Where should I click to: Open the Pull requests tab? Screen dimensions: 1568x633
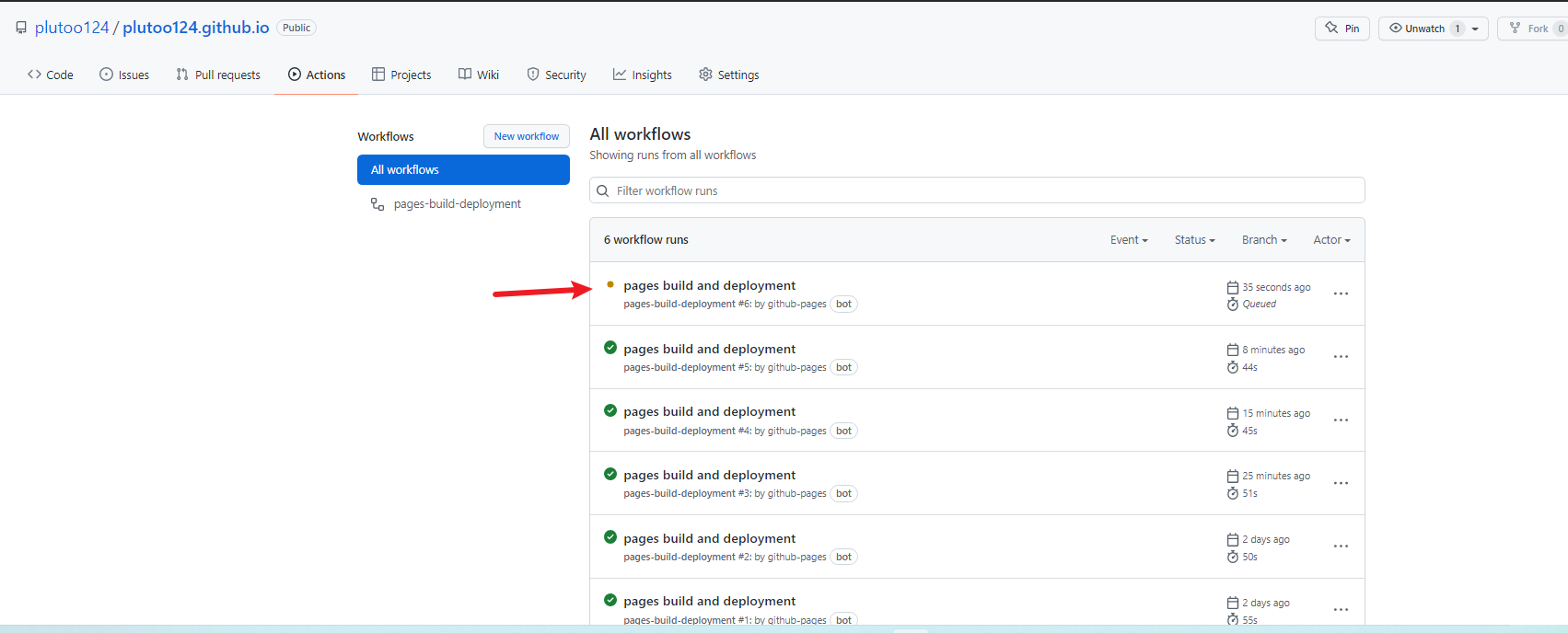[x=218, y=75]
